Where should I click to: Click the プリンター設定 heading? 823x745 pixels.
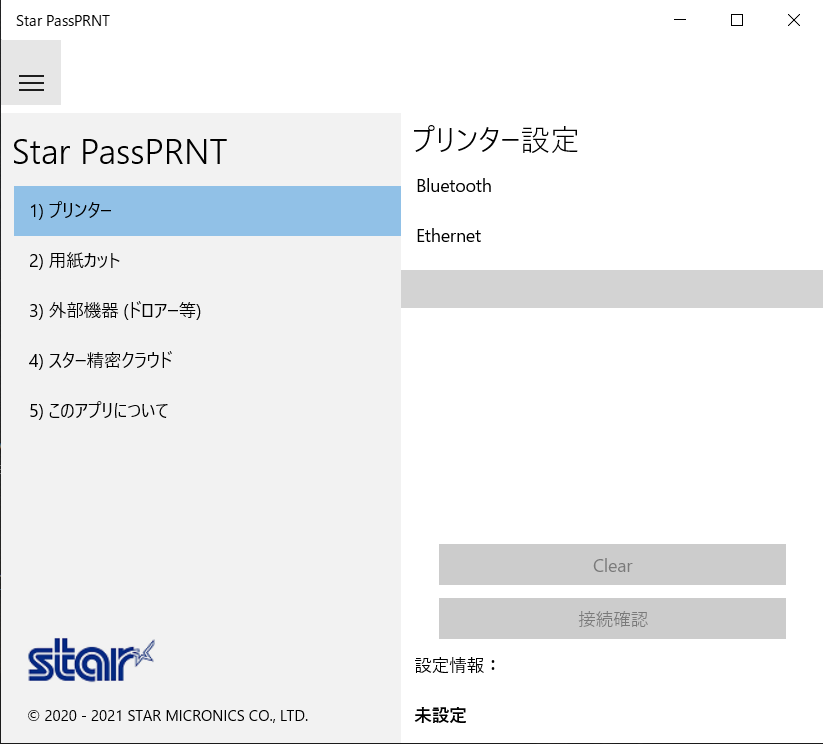495,140
